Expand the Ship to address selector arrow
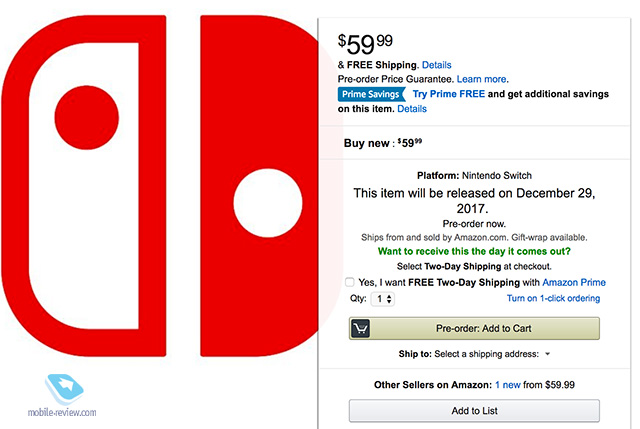This screenshot has height=429, width=640. point(548,354)
